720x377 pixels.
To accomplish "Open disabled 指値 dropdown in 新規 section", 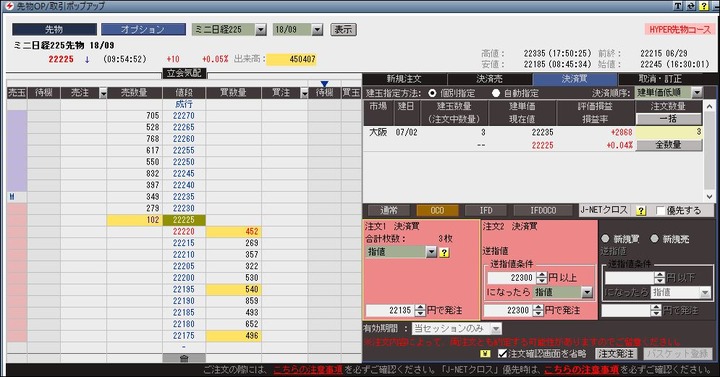I will point(705,293).
